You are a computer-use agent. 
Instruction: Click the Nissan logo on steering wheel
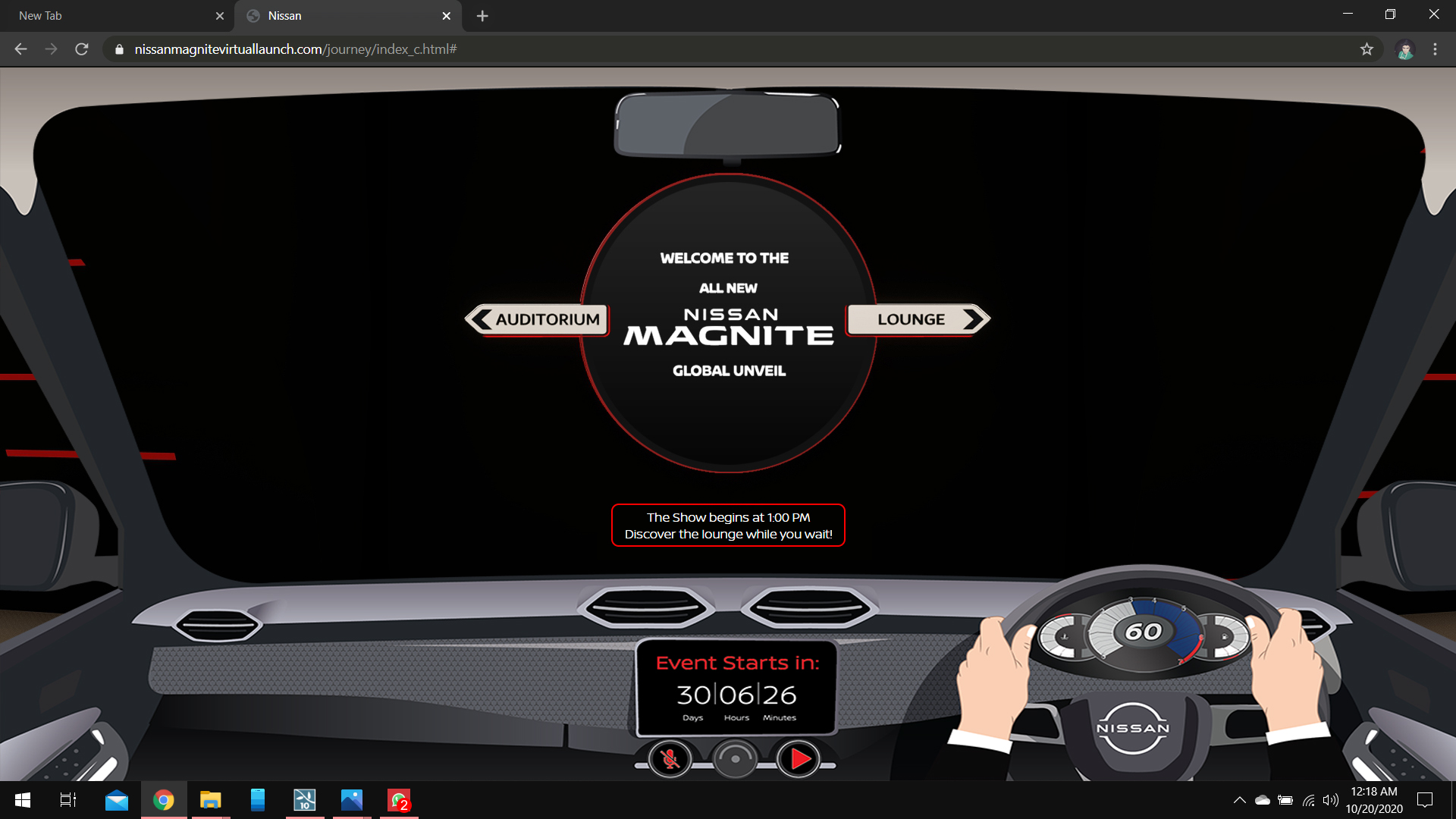pos(1133,728)
